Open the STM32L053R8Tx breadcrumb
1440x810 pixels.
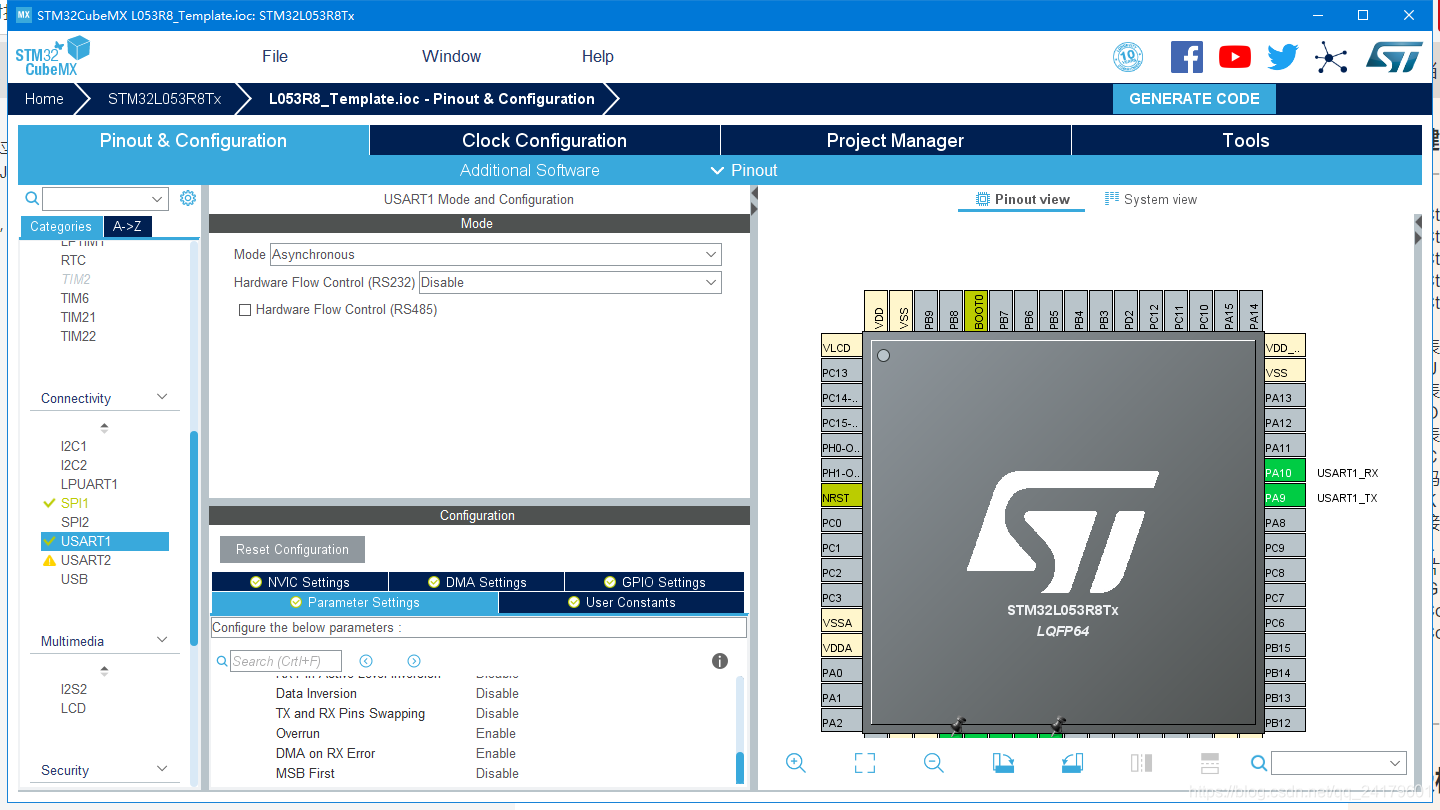[164, 99]
